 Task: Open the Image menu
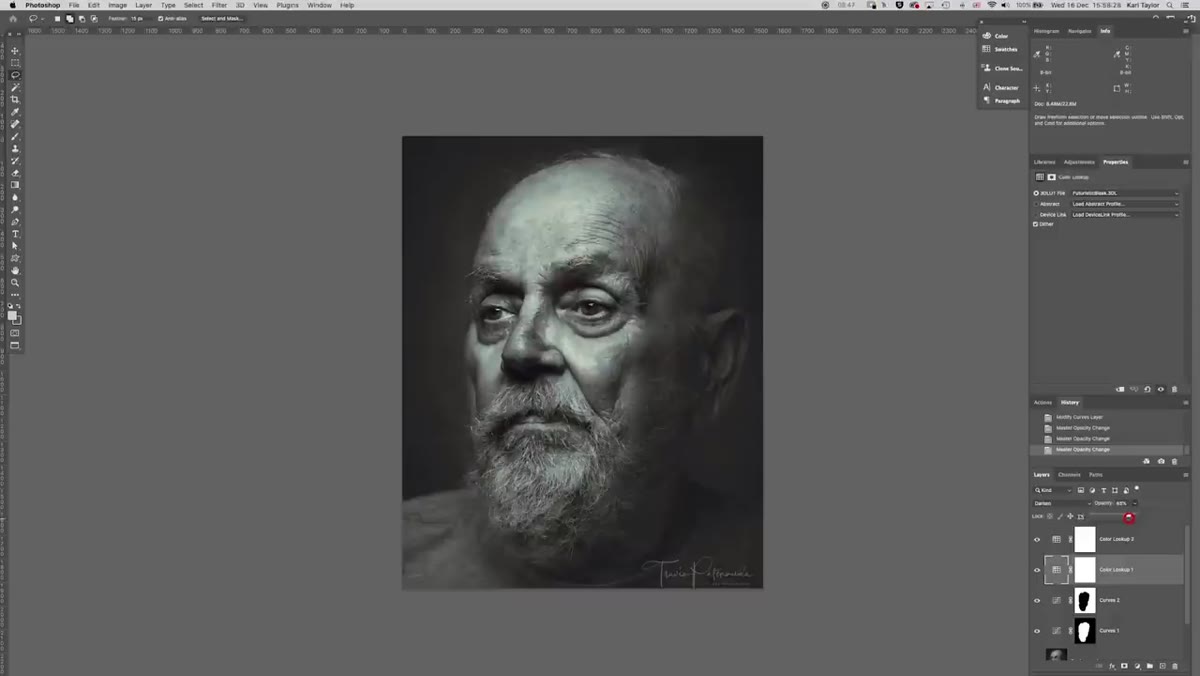[117, 5]
